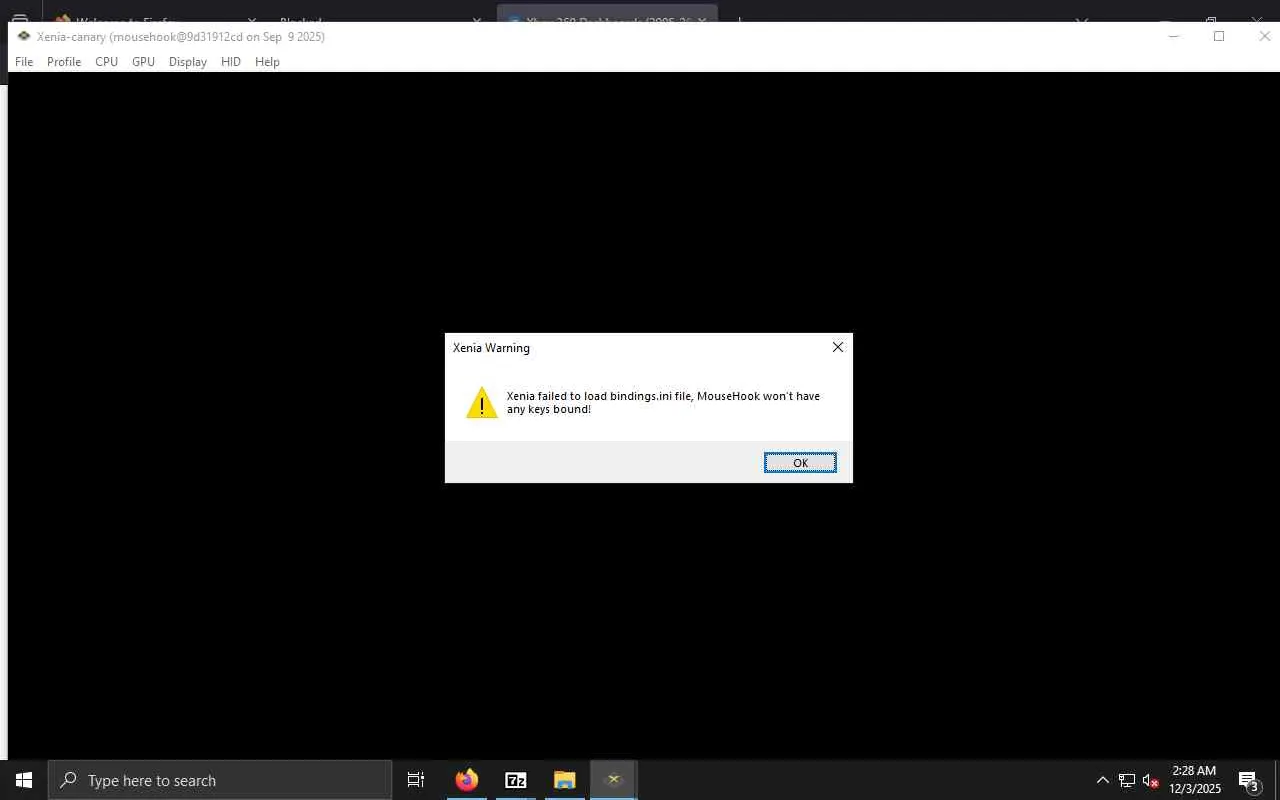Image resolution: width=1280 pixels, height=800 pixels.
Task: Click the yellow warning triangle icon
Action: coord(482,403)
